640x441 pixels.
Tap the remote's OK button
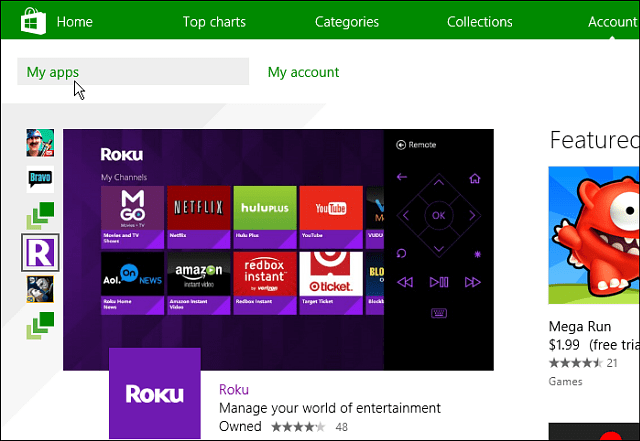[x=439, y=216]
